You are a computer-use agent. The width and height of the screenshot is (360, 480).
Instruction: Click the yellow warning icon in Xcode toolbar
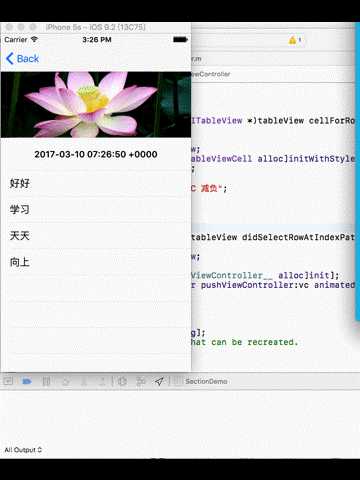pyautogui.click(x=293, y=40)
